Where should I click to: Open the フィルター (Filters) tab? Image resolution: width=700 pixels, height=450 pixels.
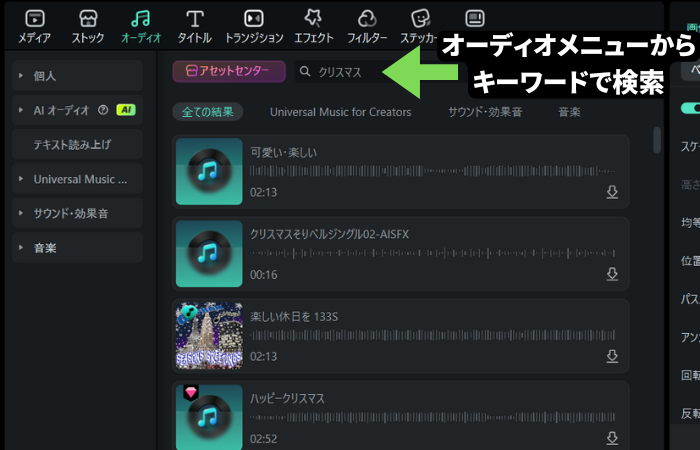[367, 26]
